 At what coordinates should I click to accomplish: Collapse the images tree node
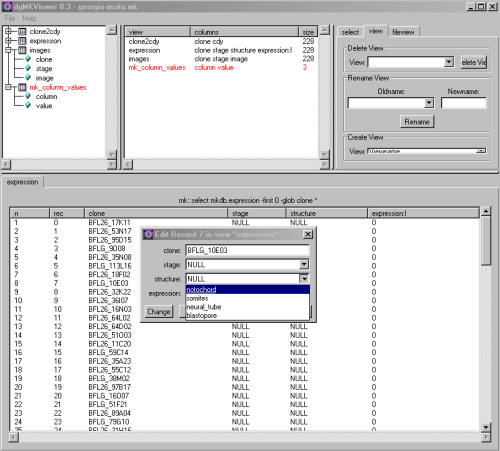tap(8, 50)
